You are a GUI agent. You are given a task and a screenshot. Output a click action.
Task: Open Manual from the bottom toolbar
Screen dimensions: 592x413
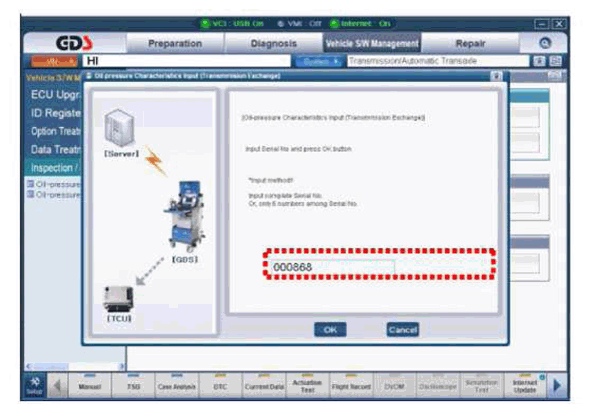coord(90,386)
